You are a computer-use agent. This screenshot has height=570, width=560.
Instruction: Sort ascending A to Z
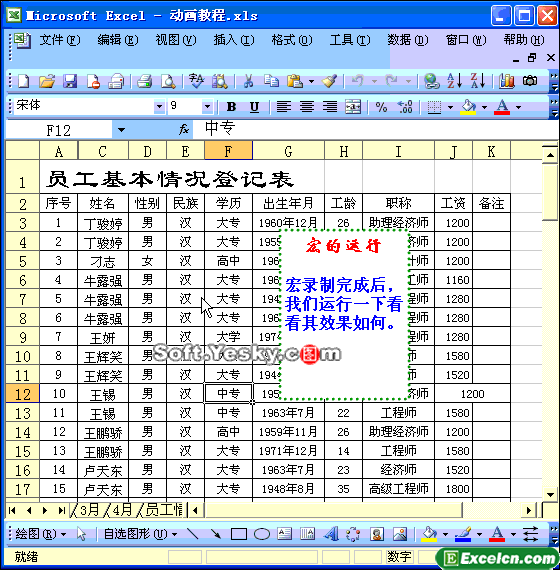[455, 81]
